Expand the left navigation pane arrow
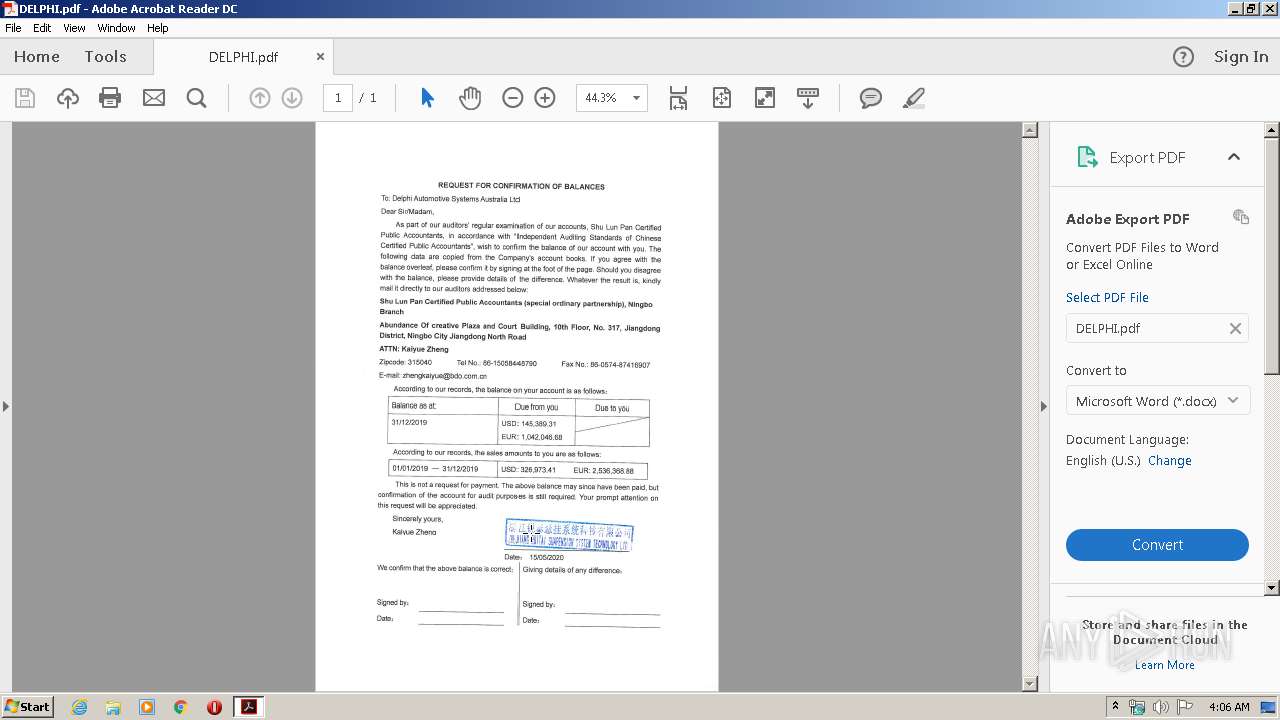 click(6, 406)
